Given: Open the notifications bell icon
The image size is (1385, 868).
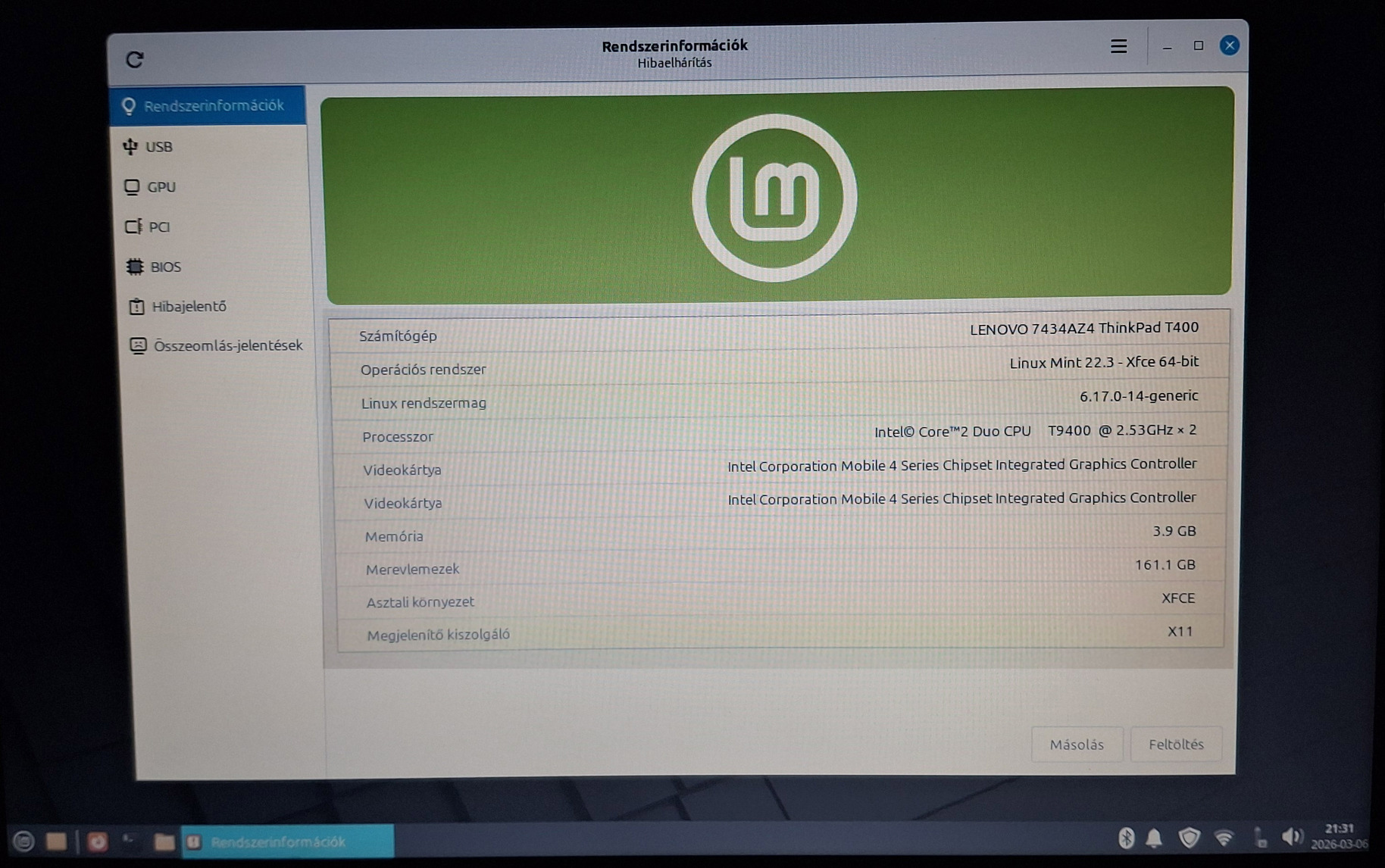Looking at the screenshot, I should pyautogui.click(x=1154, y=838).
